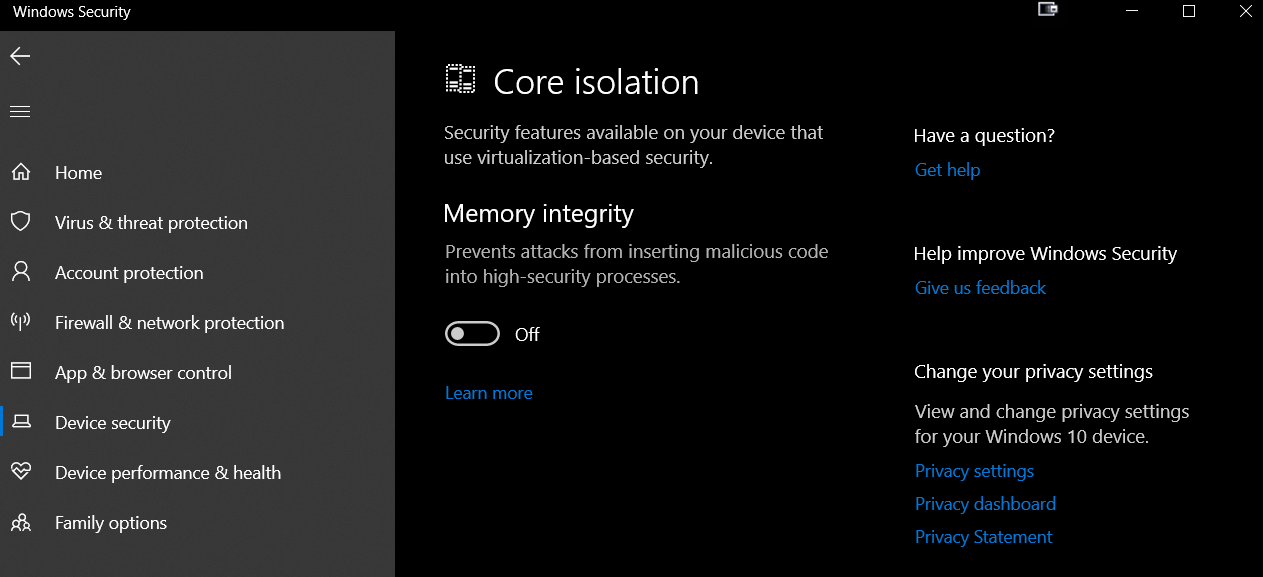Open Virus & threat protection shield icon
This screenshot has width=1263, height=577.
21,222
